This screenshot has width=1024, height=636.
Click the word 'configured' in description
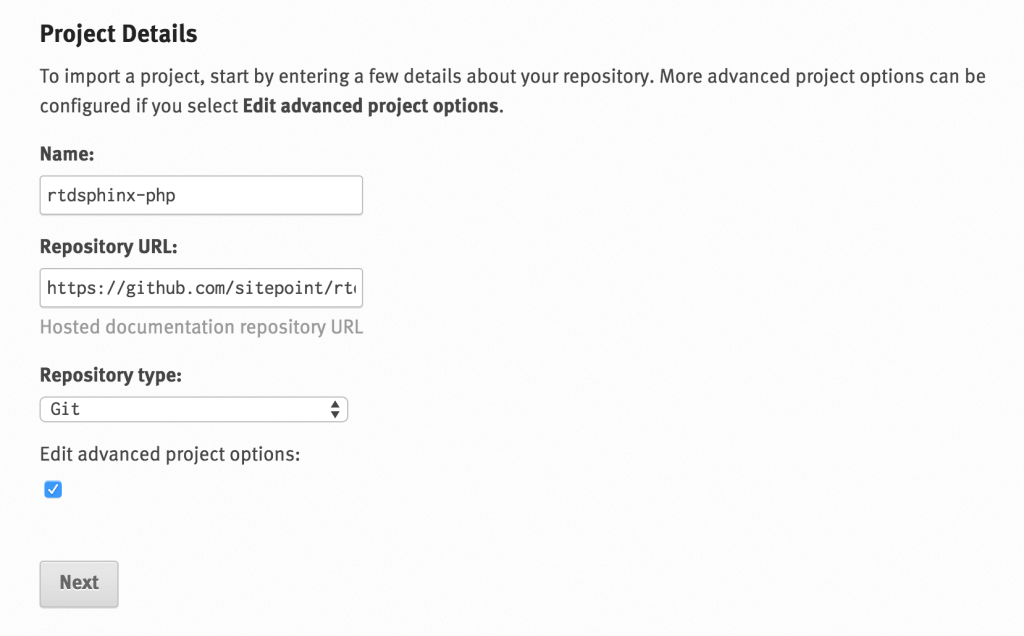tap(85, 105)
